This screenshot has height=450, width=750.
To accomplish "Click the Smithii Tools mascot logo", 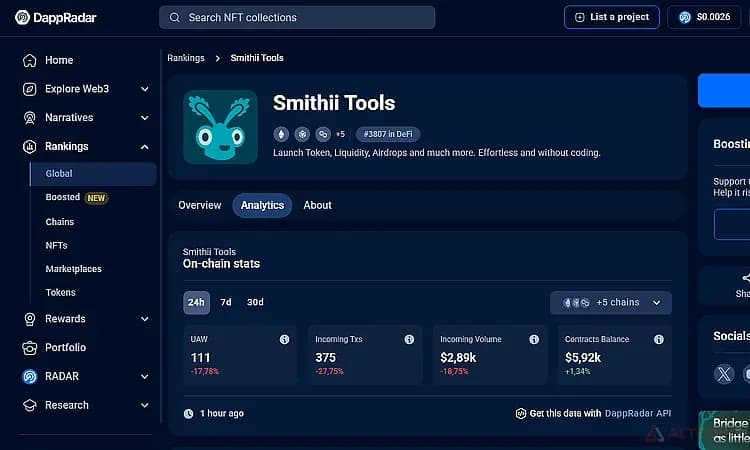I will coord(221,127).
